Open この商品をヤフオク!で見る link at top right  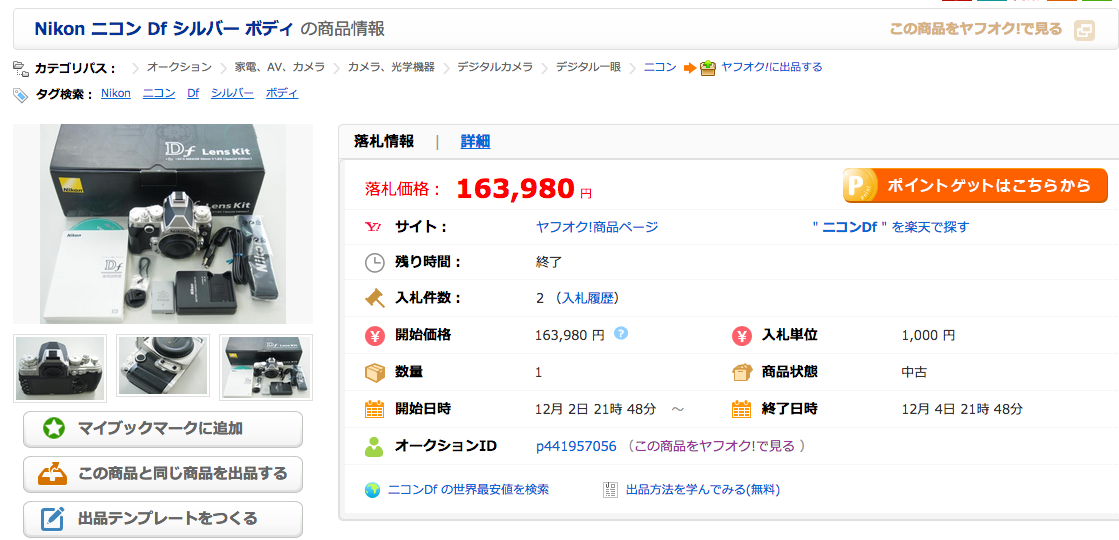[976, 29]
